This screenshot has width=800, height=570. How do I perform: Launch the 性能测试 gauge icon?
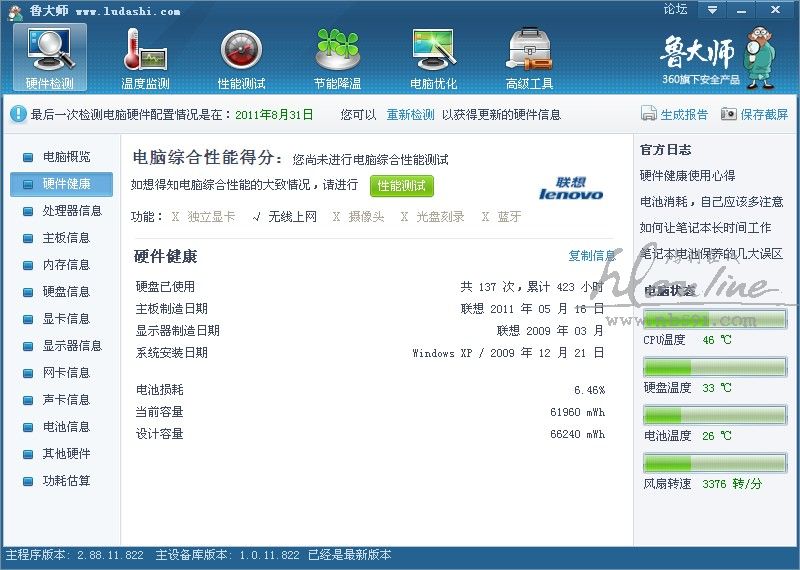coord(241,50)
